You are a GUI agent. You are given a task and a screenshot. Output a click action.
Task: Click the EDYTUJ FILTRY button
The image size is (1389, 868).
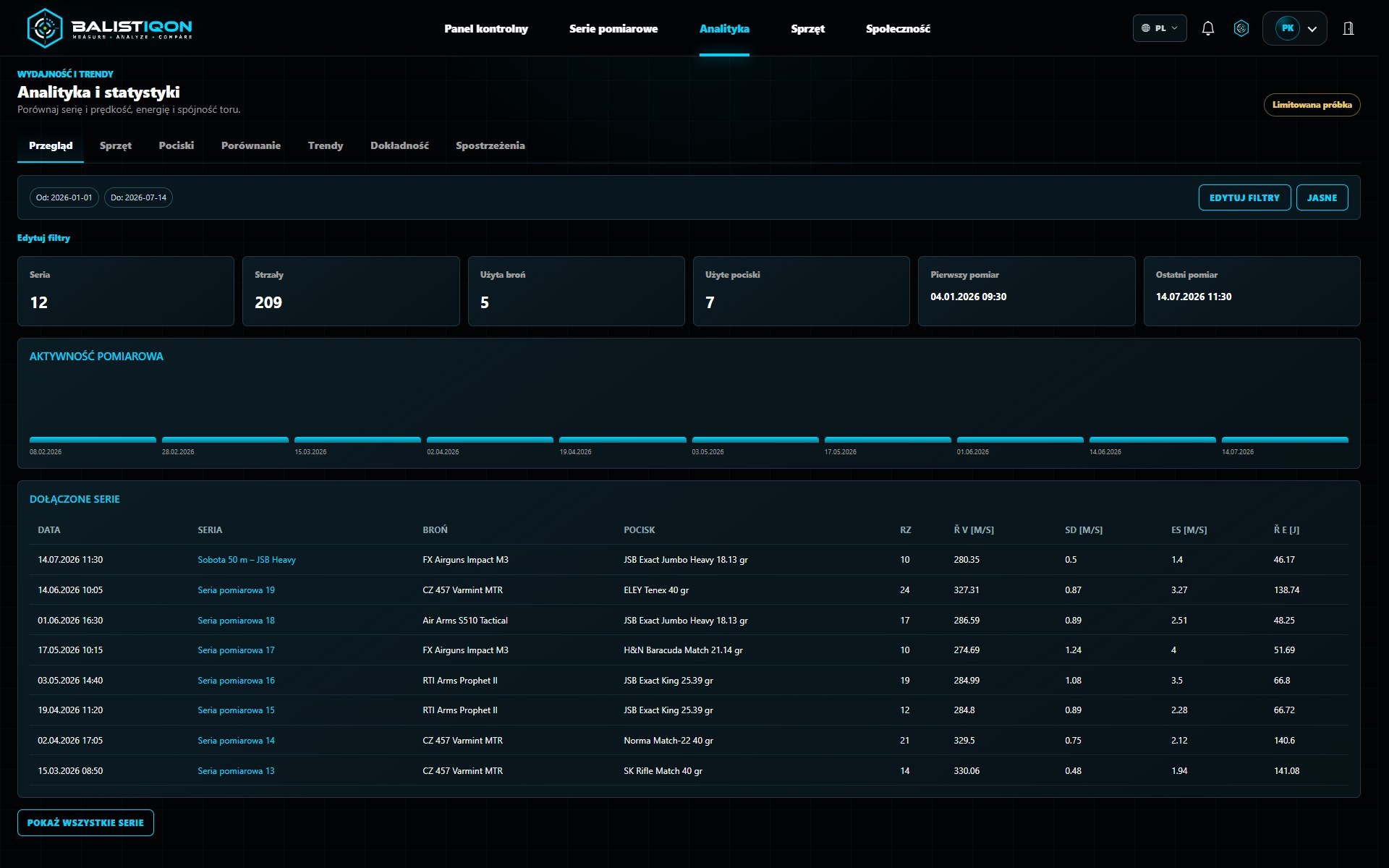click(1244, 197)
